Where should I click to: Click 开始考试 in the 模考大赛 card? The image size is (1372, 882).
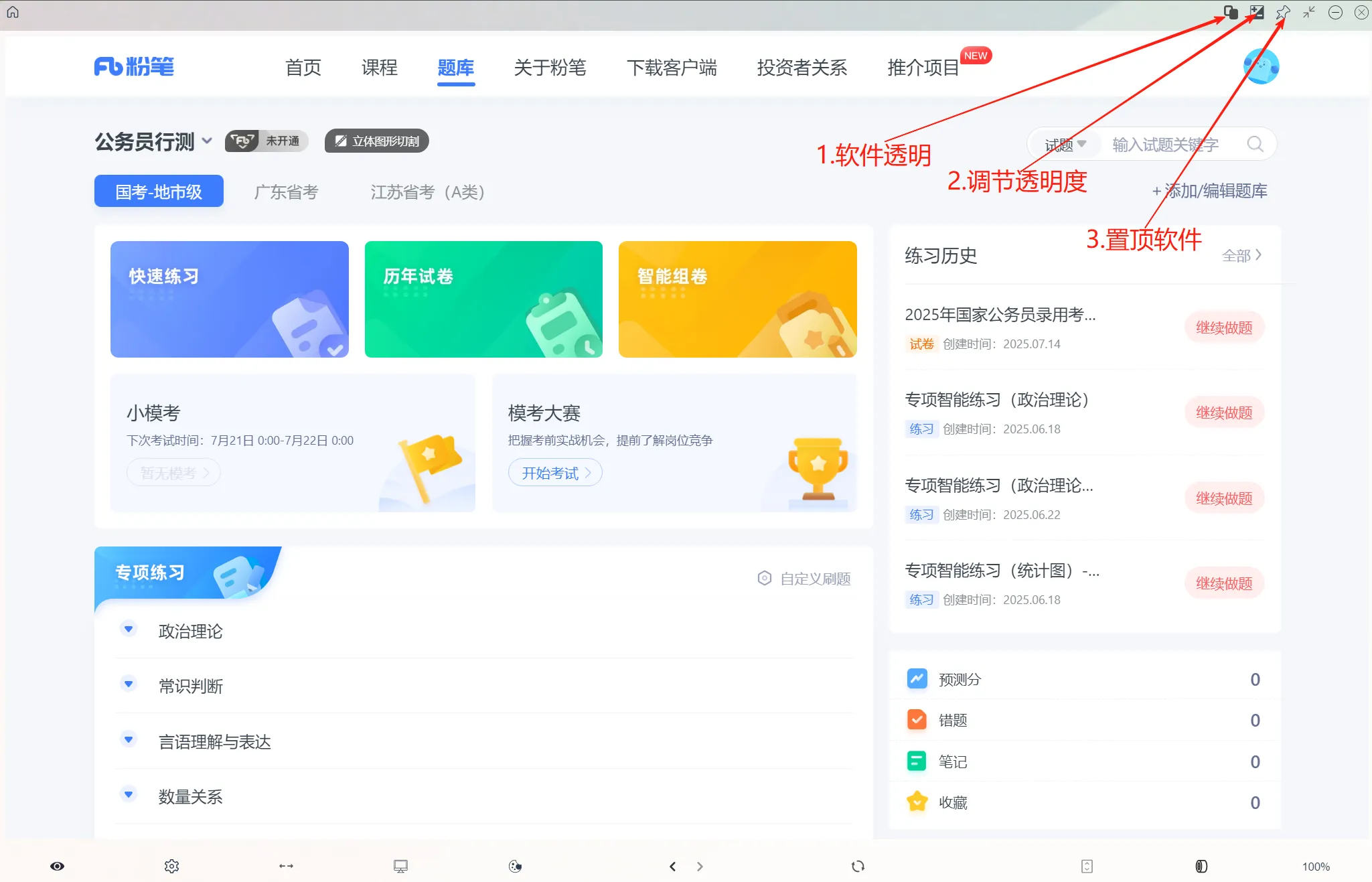point(554,472)
